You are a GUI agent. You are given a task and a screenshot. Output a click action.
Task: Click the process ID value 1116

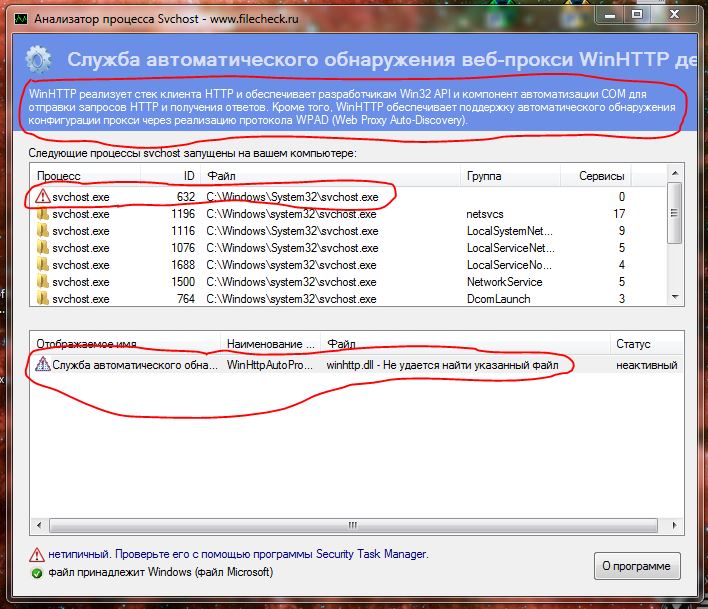[183, 231]
